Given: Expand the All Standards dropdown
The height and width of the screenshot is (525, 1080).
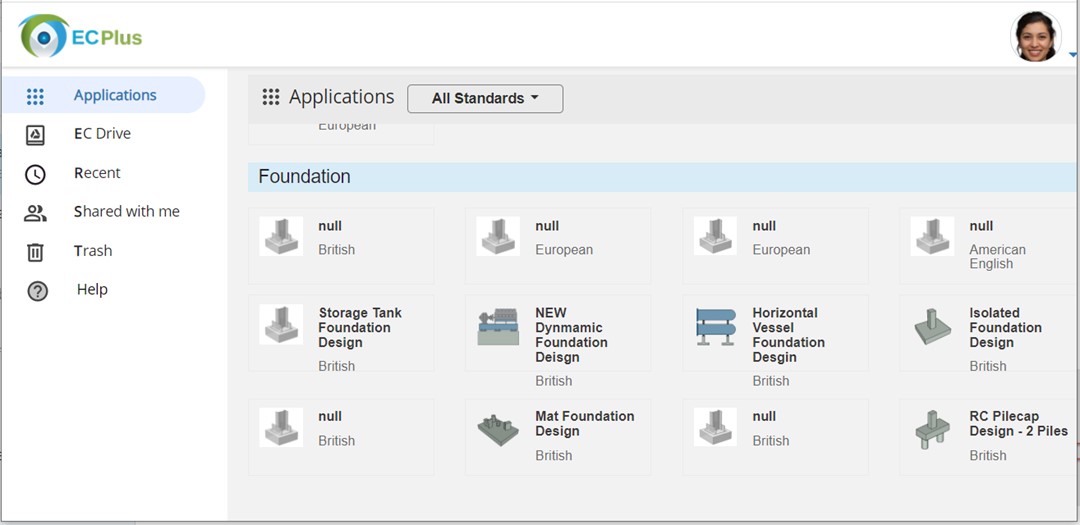Looking at the screenshot, I should tap(485, 99).
